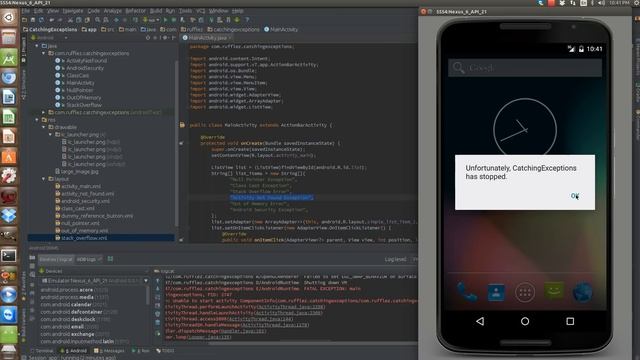Click the project panel settings gear icon
640x360 pixels.
[165, 38]
